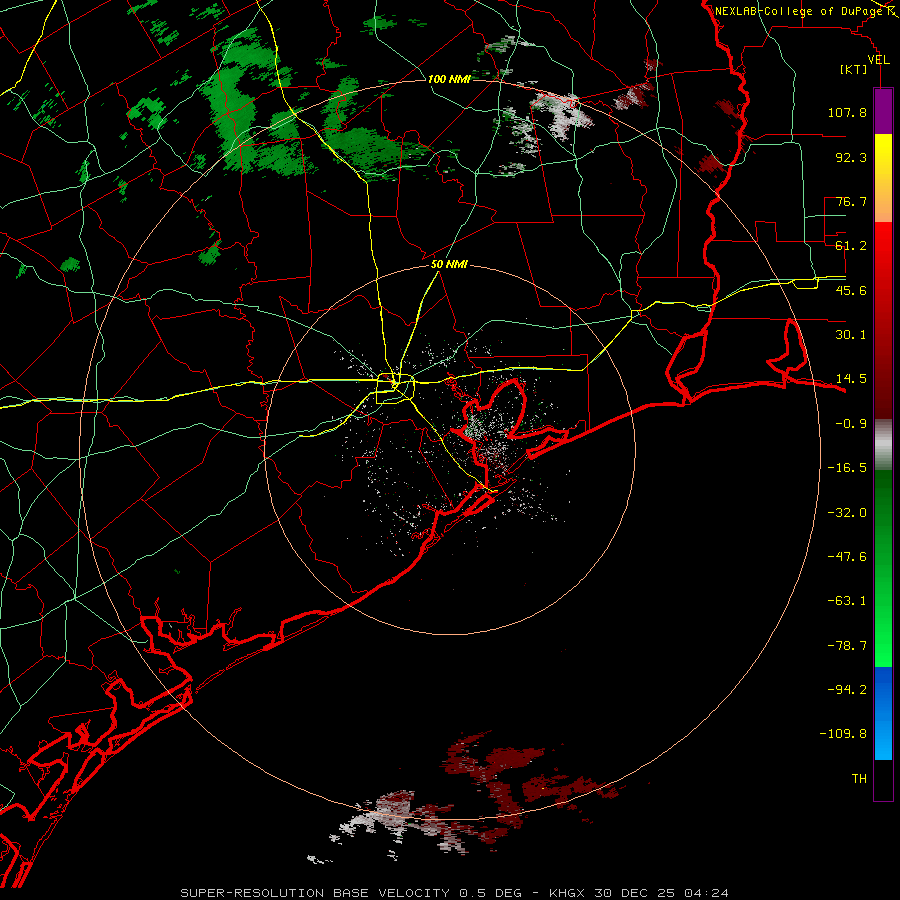
Task: Click the -32.0 legend value
Action: pyautogui.click(x=847, y=513)
